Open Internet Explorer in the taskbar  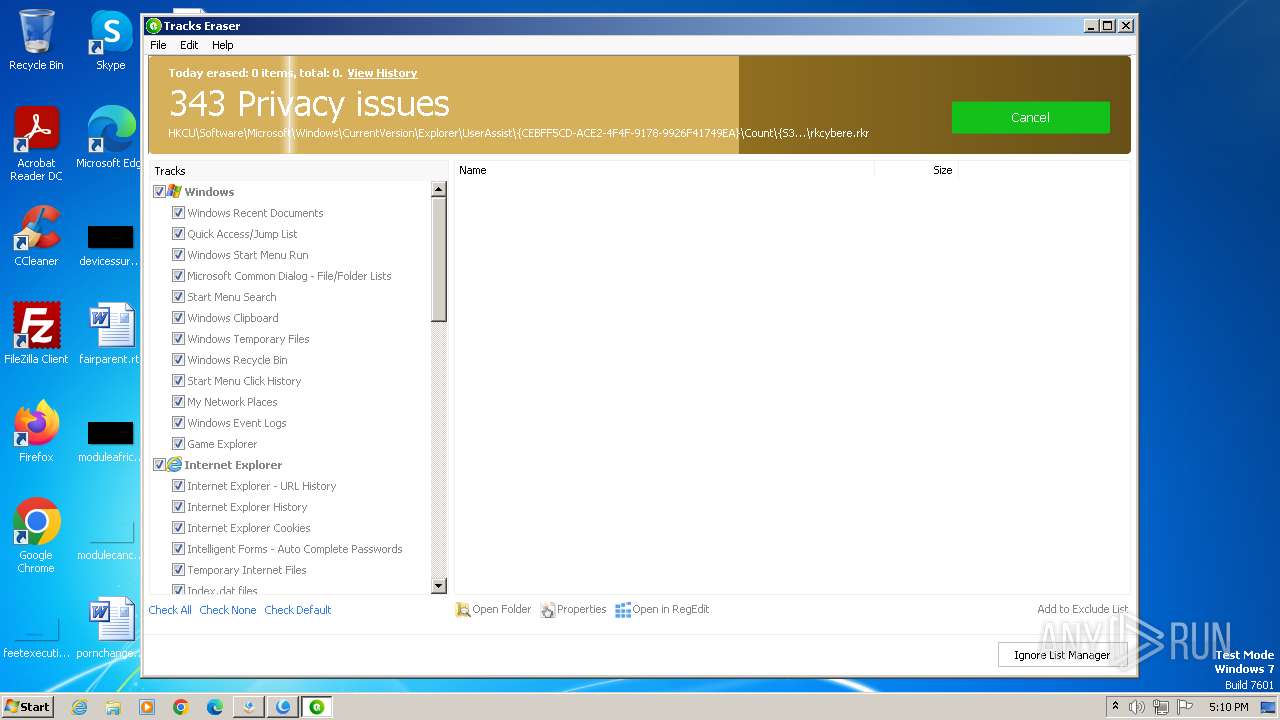tap(79, 707)
